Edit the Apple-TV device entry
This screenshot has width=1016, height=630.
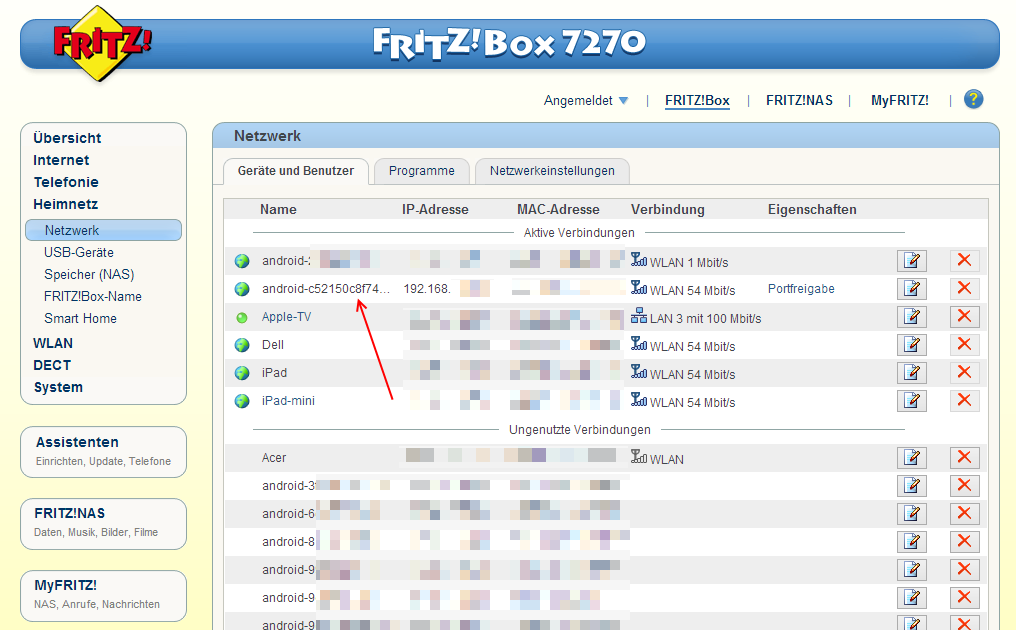point(912,316)
